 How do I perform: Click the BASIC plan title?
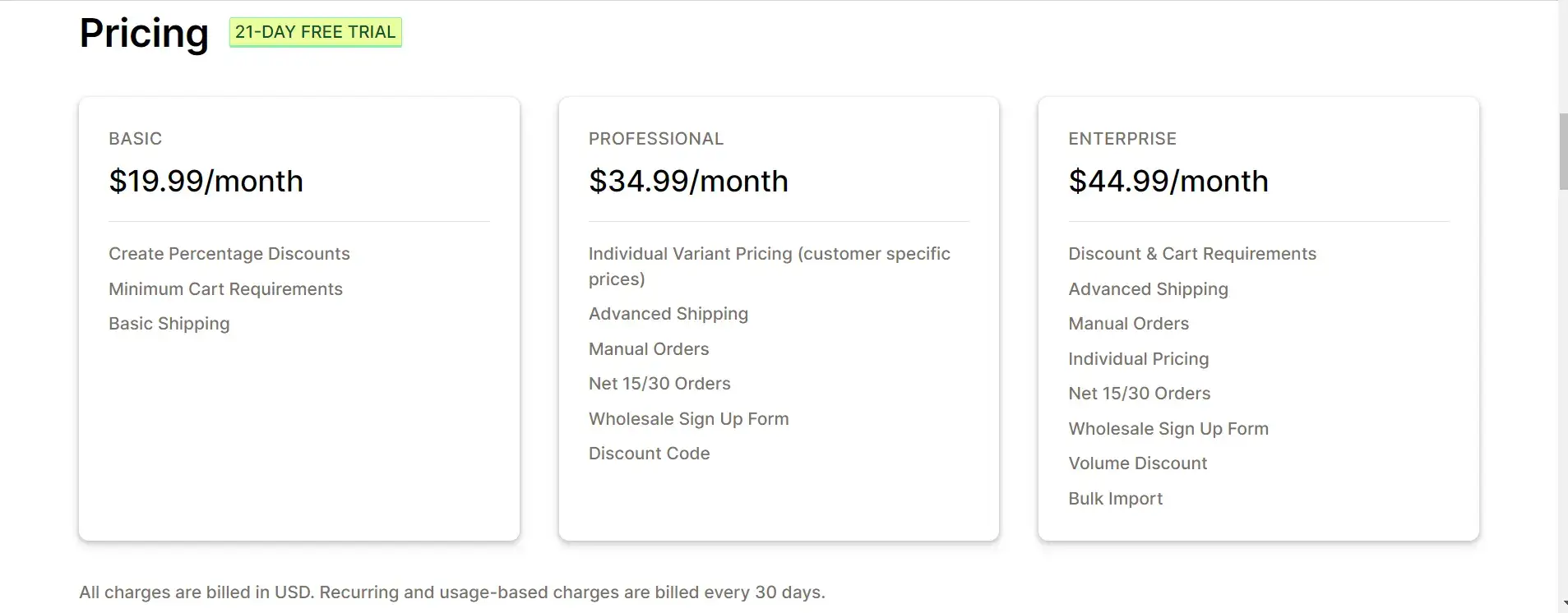pos(136,139)
